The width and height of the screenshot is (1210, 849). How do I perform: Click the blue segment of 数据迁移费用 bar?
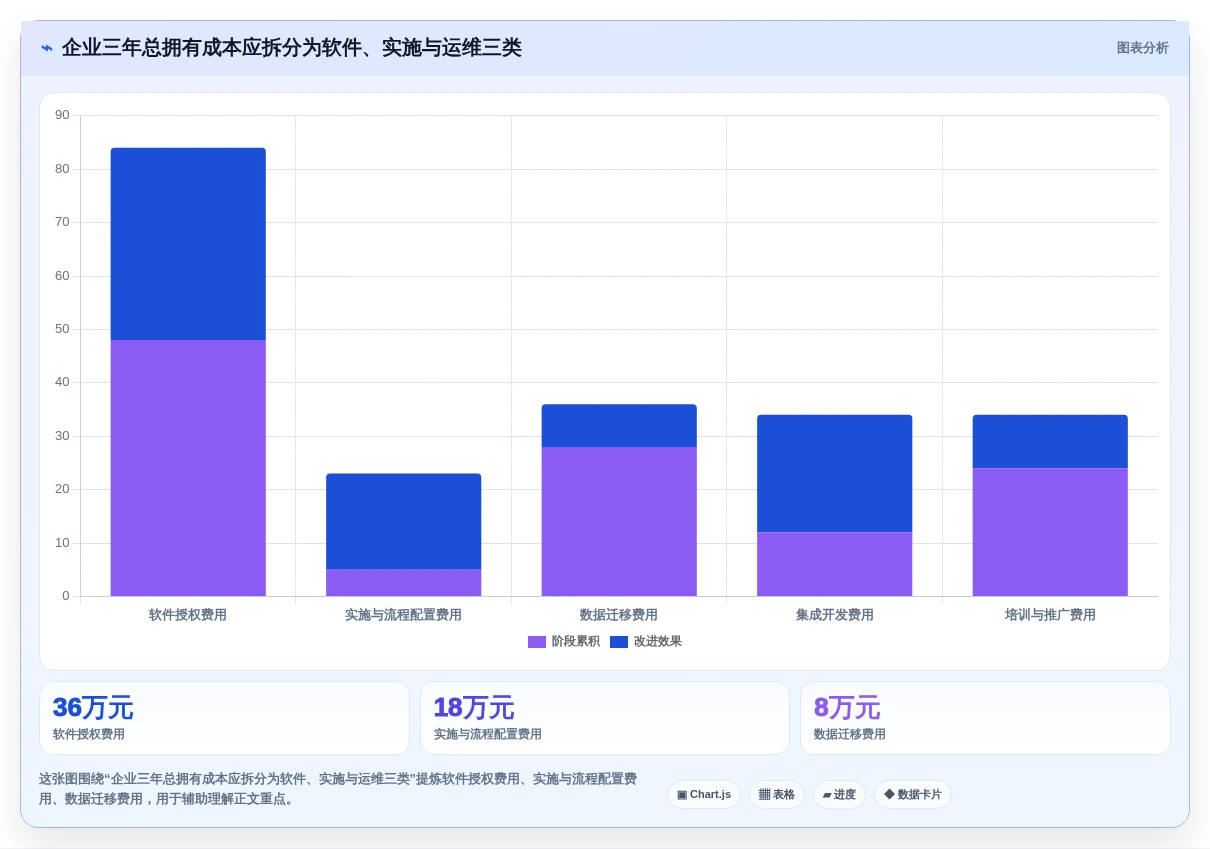click(619, 426)
